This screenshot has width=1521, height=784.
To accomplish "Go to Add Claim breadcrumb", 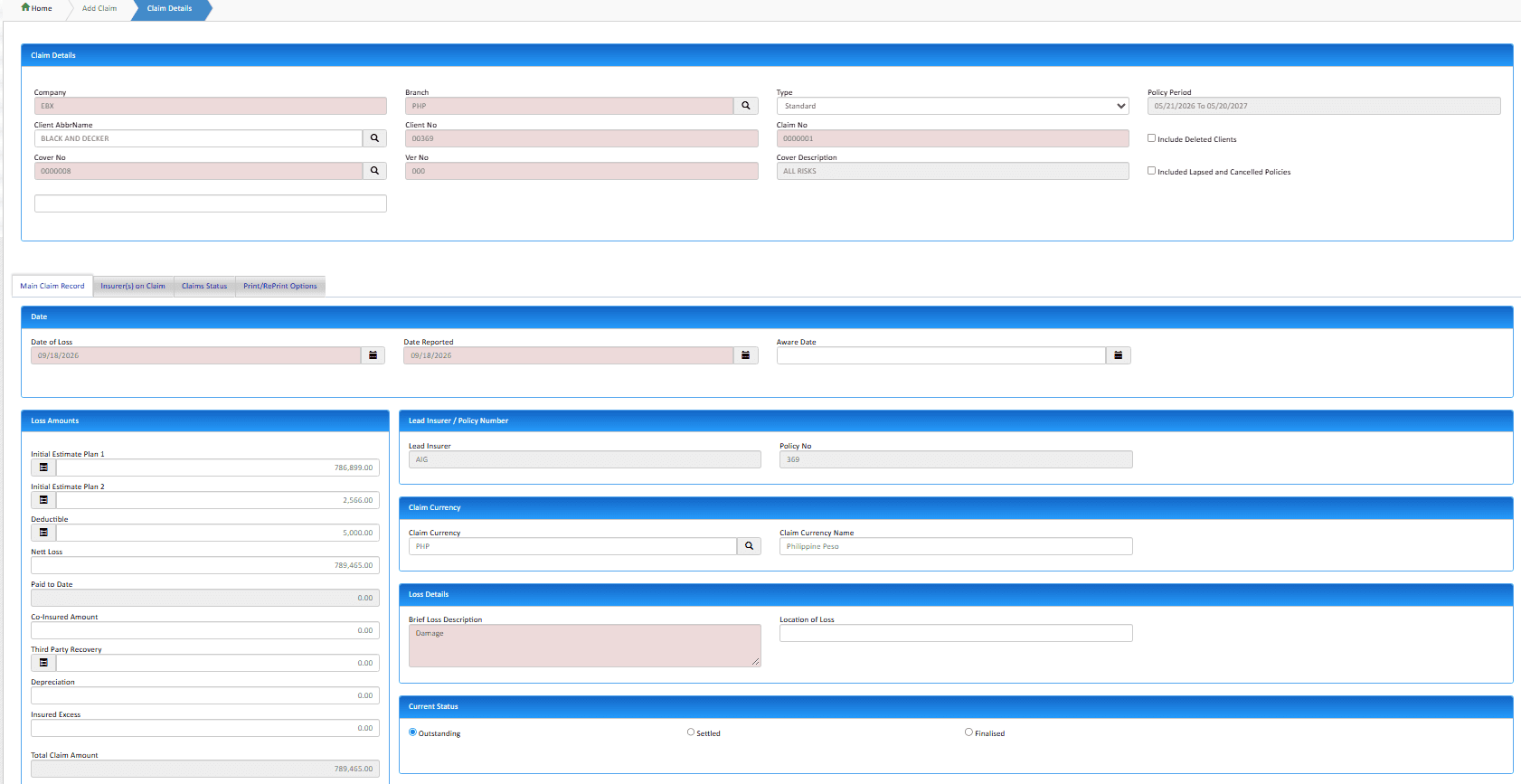I will pos(99,8).
